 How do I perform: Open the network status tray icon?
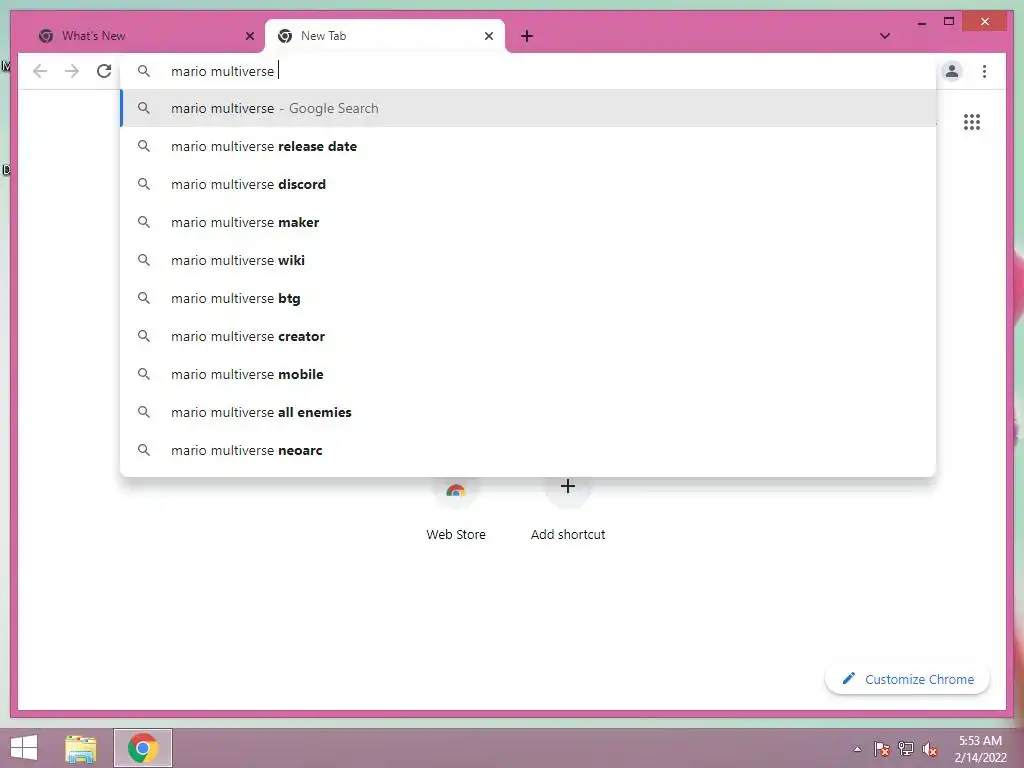[x=906, y=749]
